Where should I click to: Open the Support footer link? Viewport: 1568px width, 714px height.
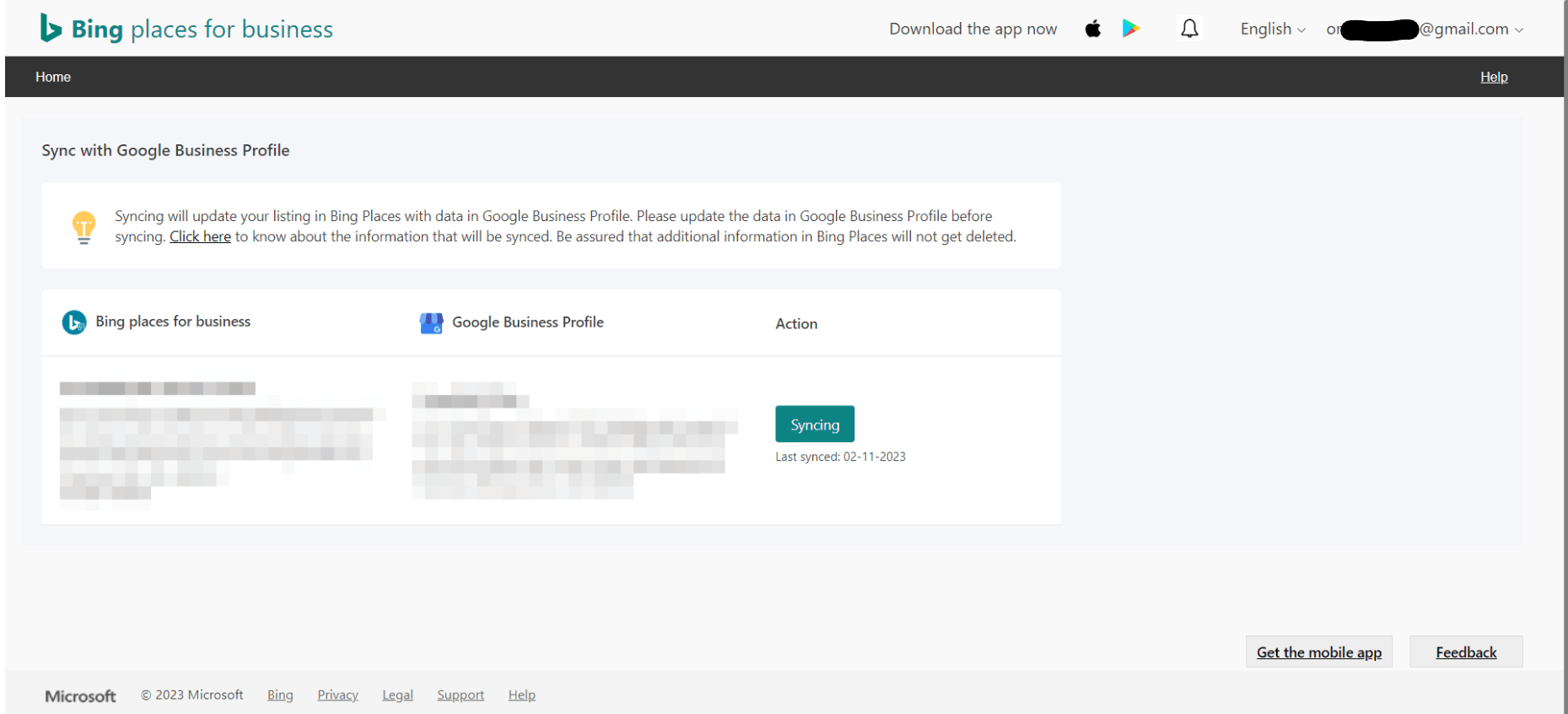[x=461, y=695]
